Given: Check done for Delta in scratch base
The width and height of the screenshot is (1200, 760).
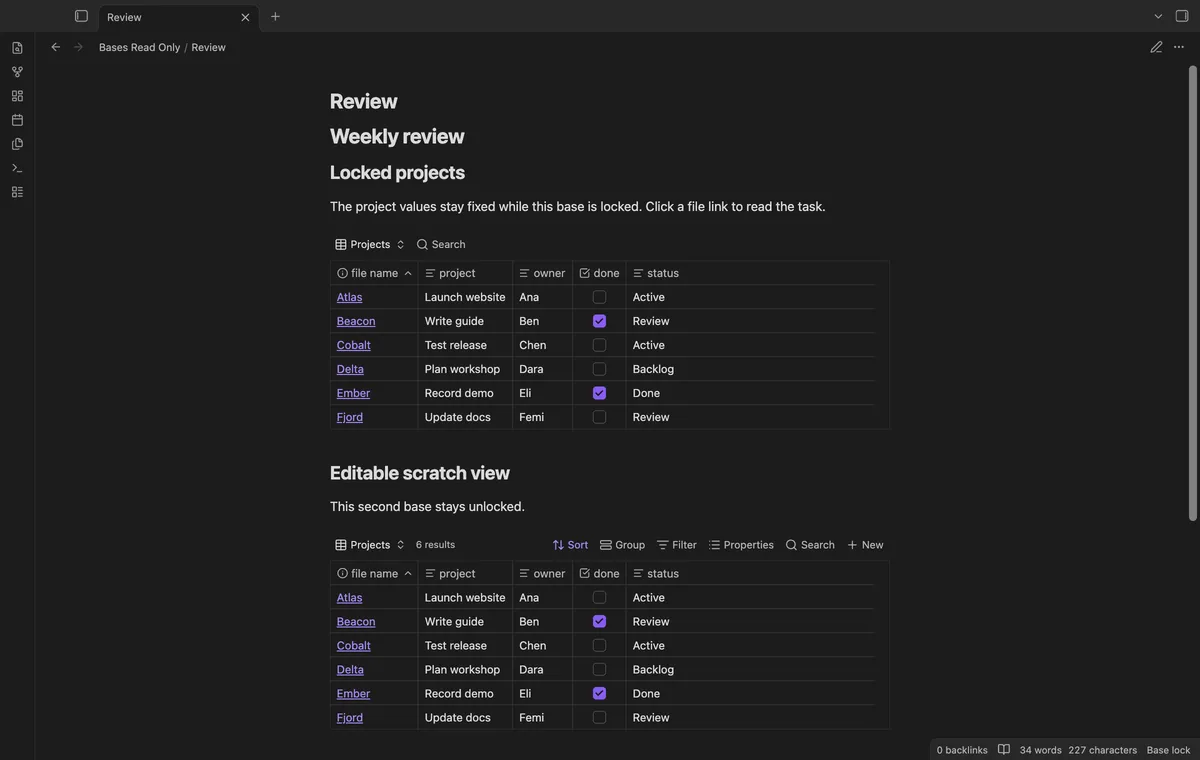Looking at the screenshot, I should (x=599, y=670).
